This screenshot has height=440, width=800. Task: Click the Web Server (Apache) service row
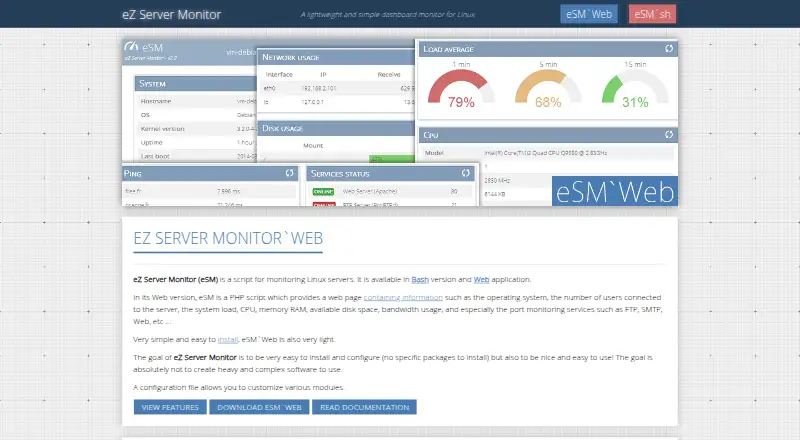click(x=391, y=191)
